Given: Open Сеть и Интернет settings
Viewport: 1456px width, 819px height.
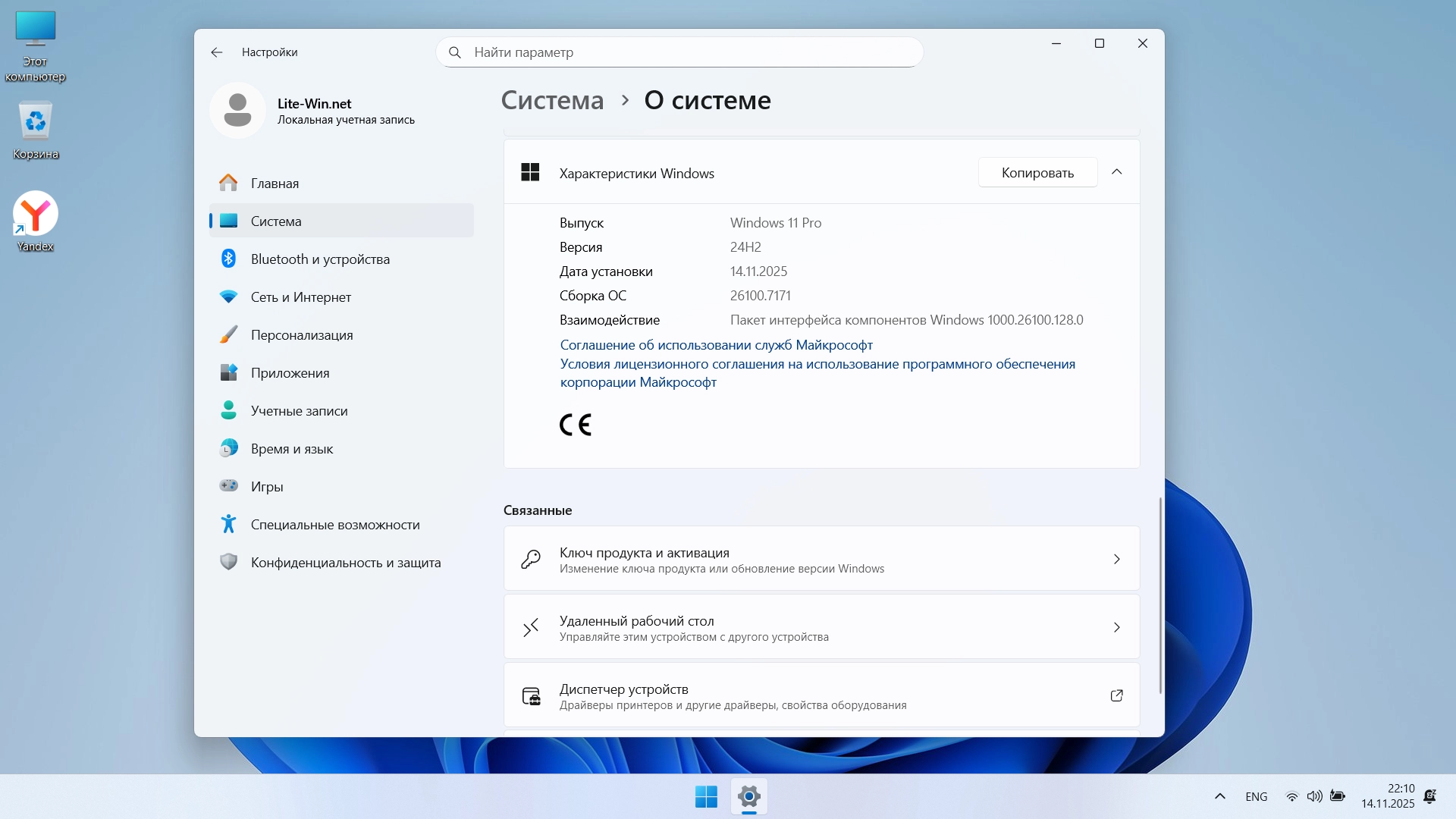Looking at the screenshot, I should tap(300, 297).
